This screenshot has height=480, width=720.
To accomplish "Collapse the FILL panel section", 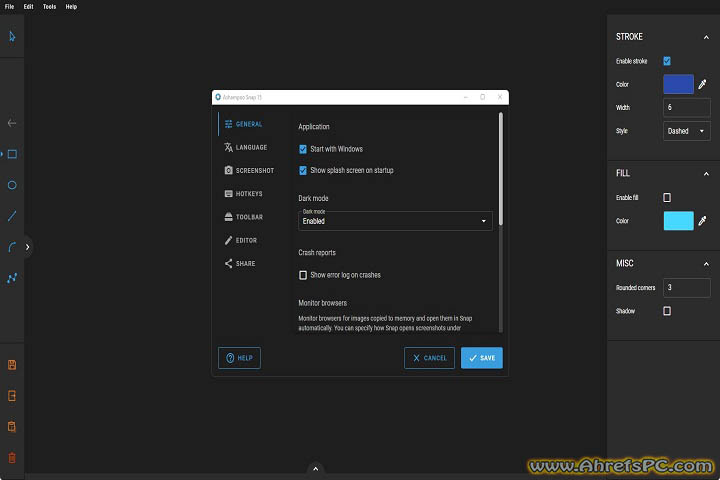I will [x=706, y=174].
